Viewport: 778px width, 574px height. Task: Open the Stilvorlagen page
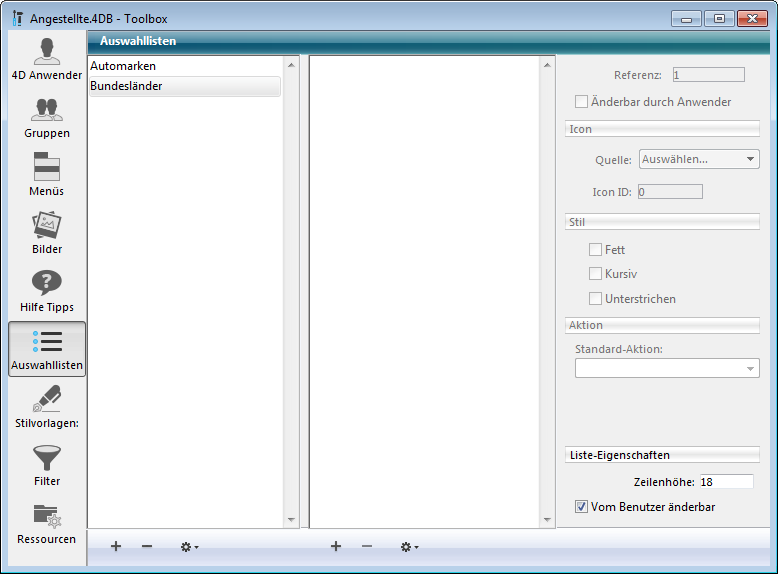click(46, 407)
